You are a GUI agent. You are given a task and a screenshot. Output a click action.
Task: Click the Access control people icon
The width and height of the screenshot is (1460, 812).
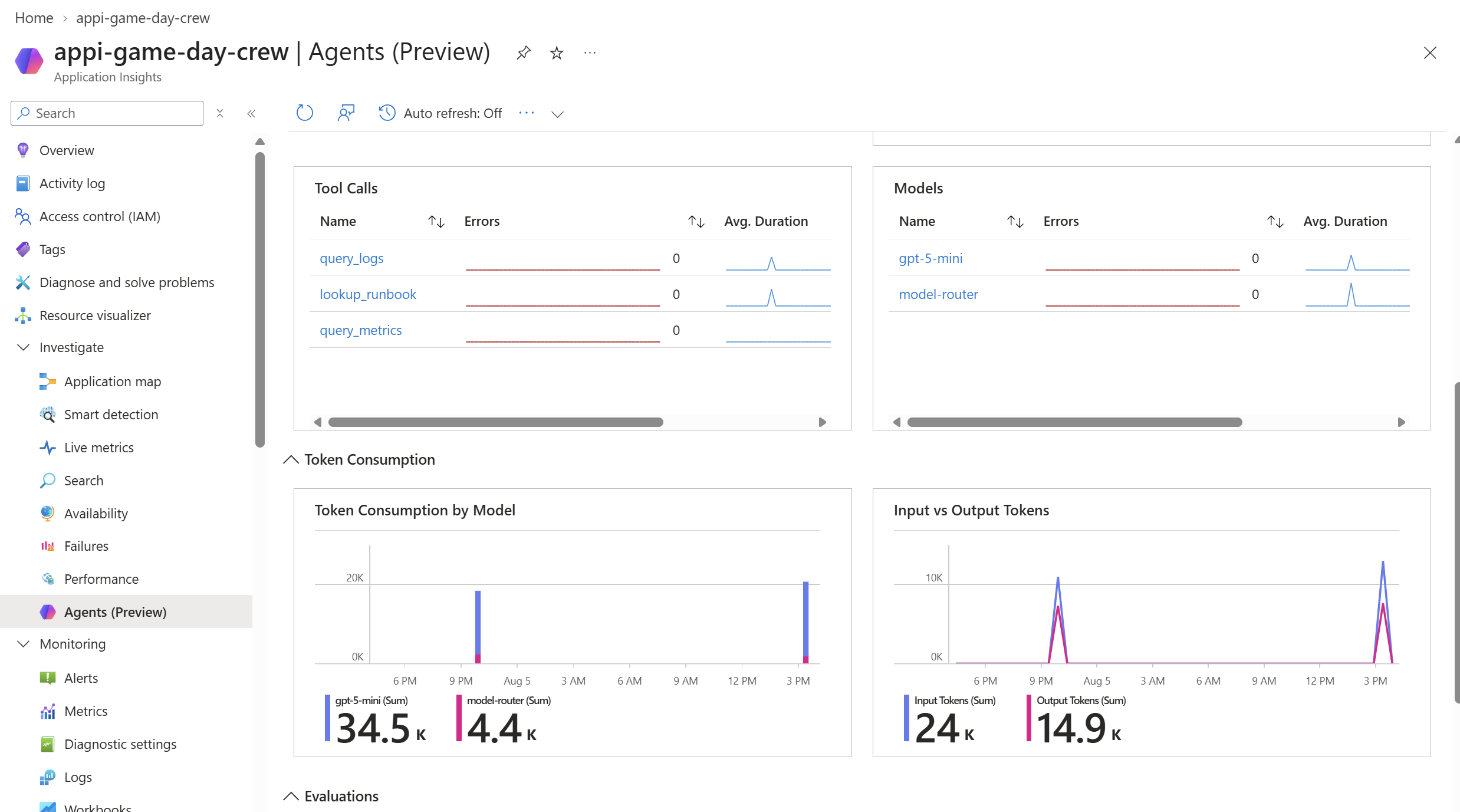[x=23, y=216]
